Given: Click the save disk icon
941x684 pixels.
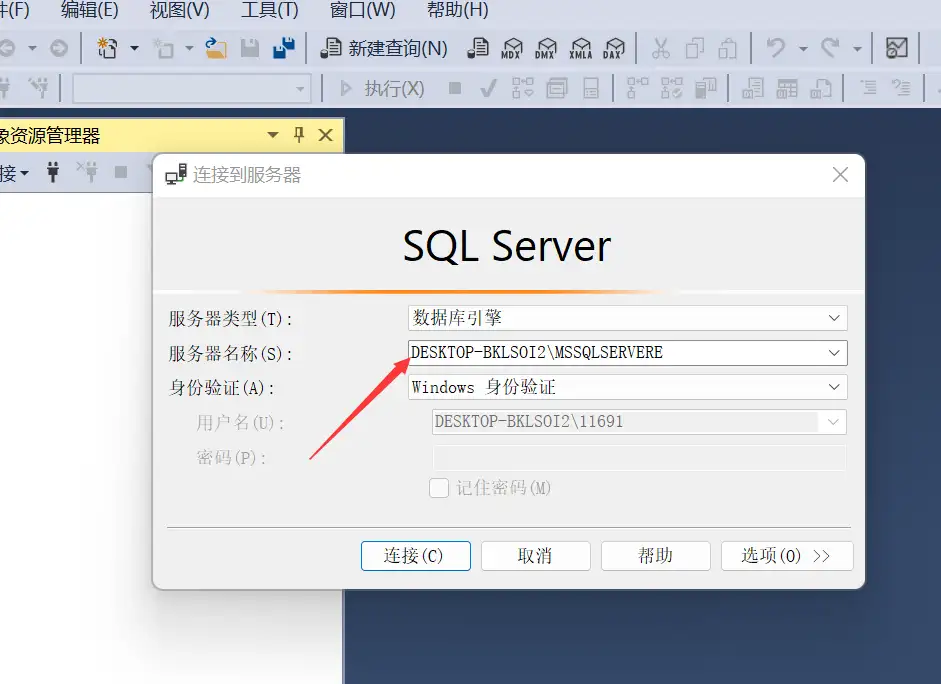Looking at the screenshot, I should click(x=250, y=48).
